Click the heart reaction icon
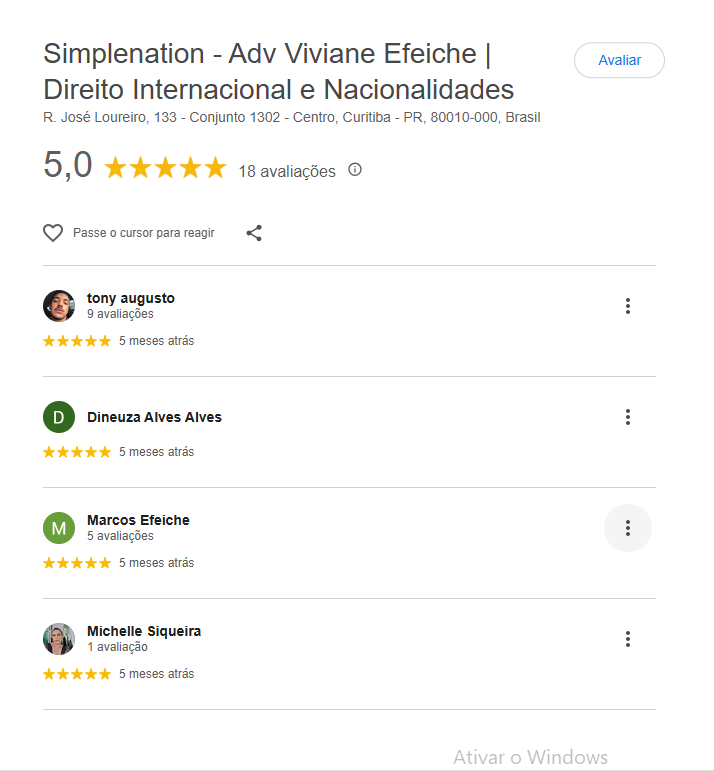714x771 pixels. coord(53,233)
